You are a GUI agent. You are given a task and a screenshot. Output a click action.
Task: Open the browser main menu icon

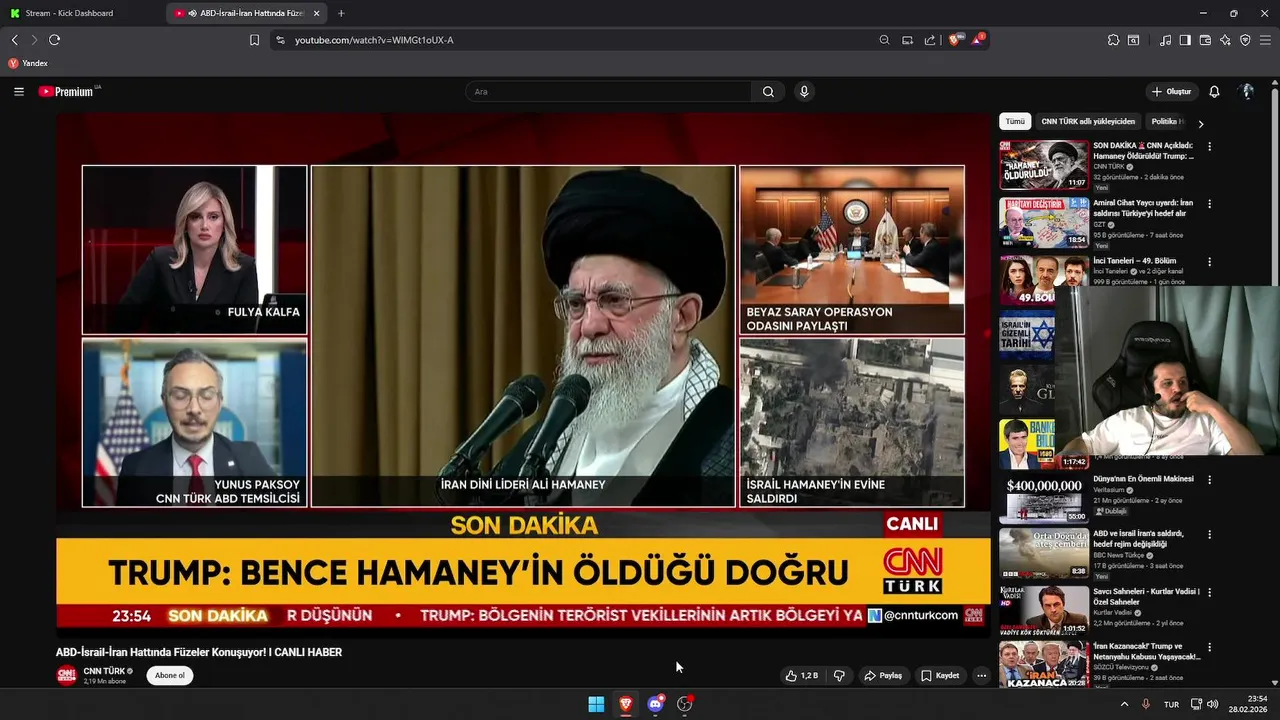coord(1266,40)
